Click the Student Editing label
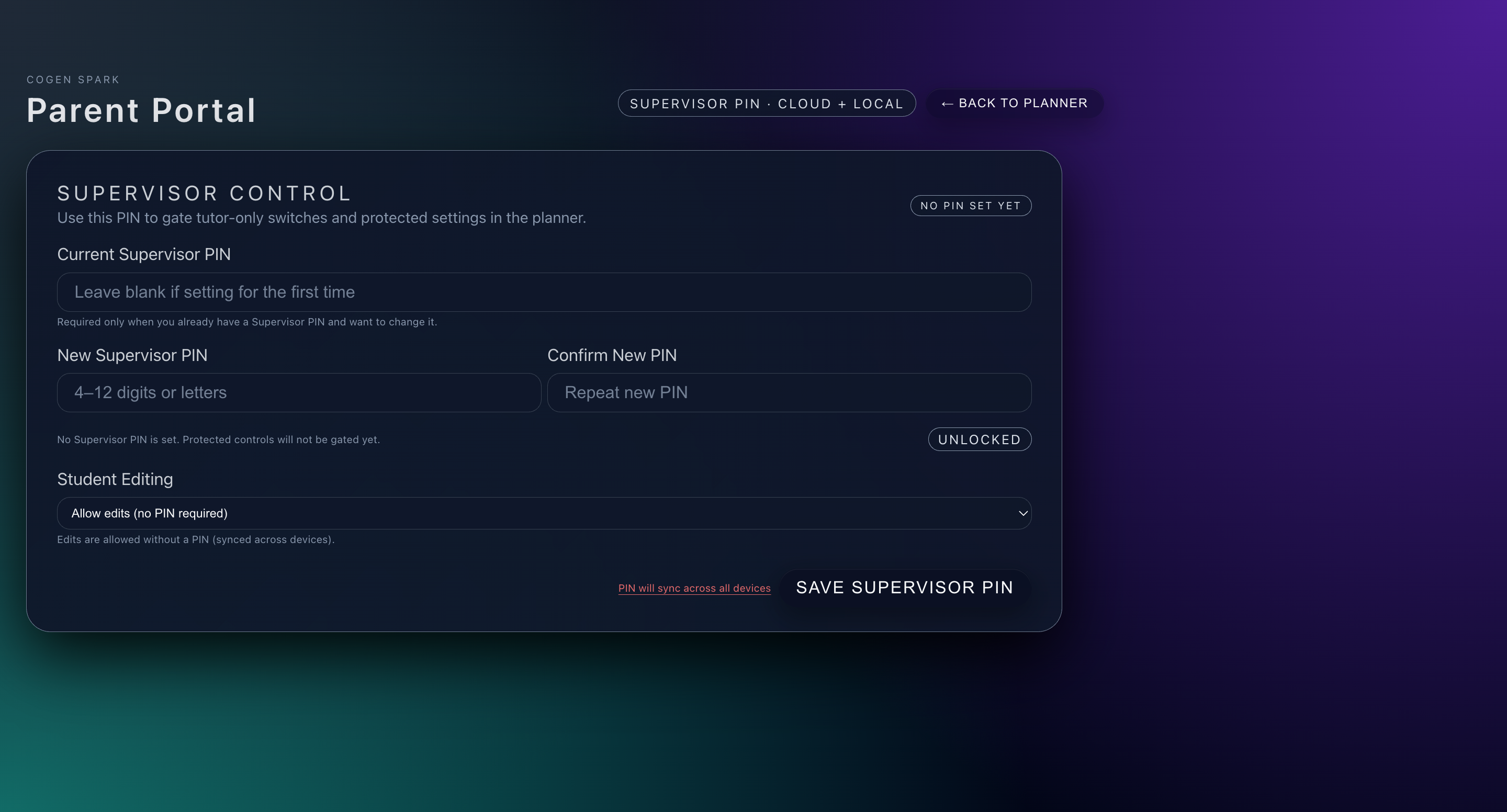The width and height of the screenshot is (1507, 812). (x=115, y=479)
